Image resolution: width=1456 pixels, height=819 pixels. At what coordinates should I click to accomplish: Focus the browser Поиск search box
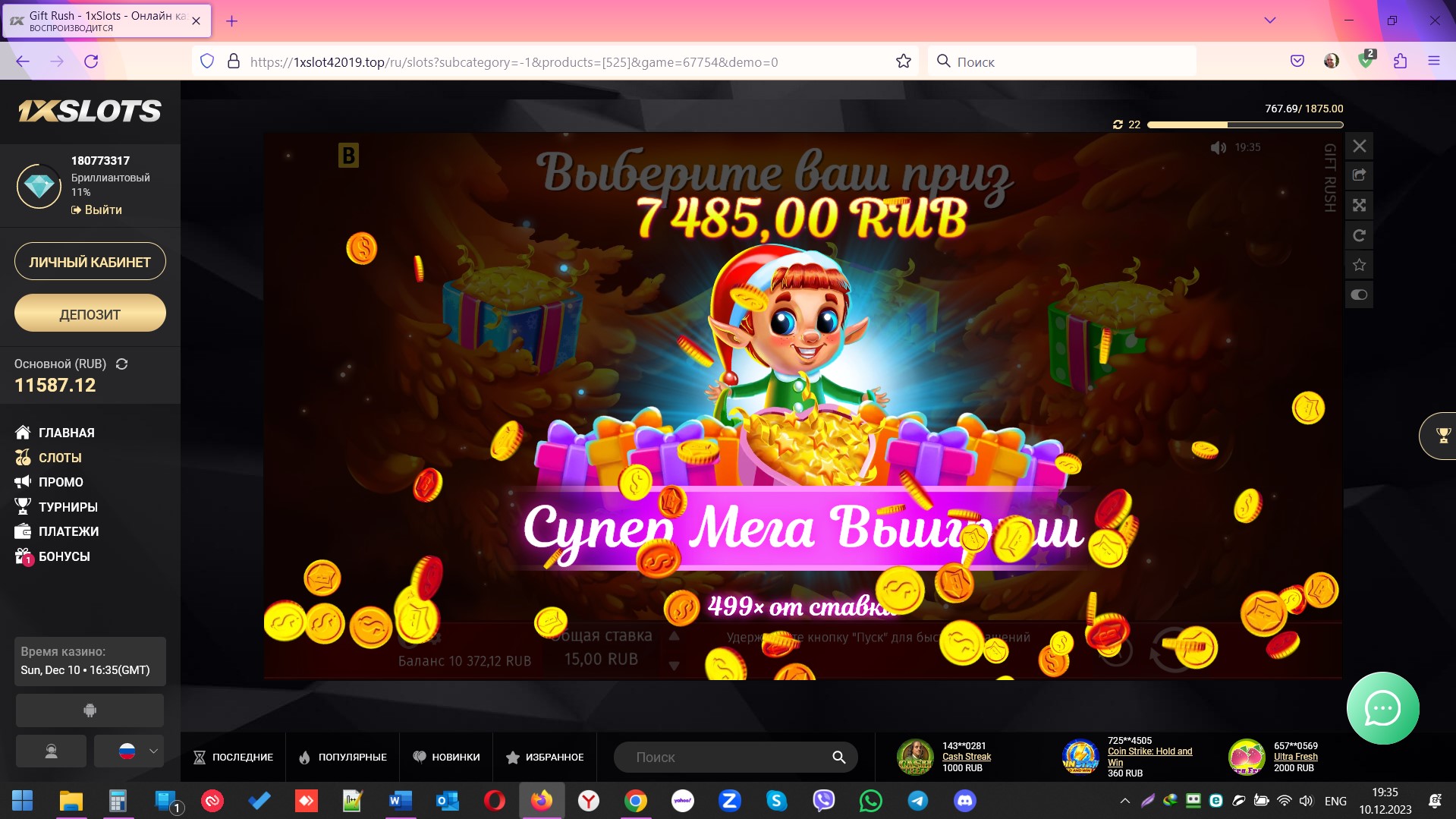pyautogui.click(x=1062, y=61)
